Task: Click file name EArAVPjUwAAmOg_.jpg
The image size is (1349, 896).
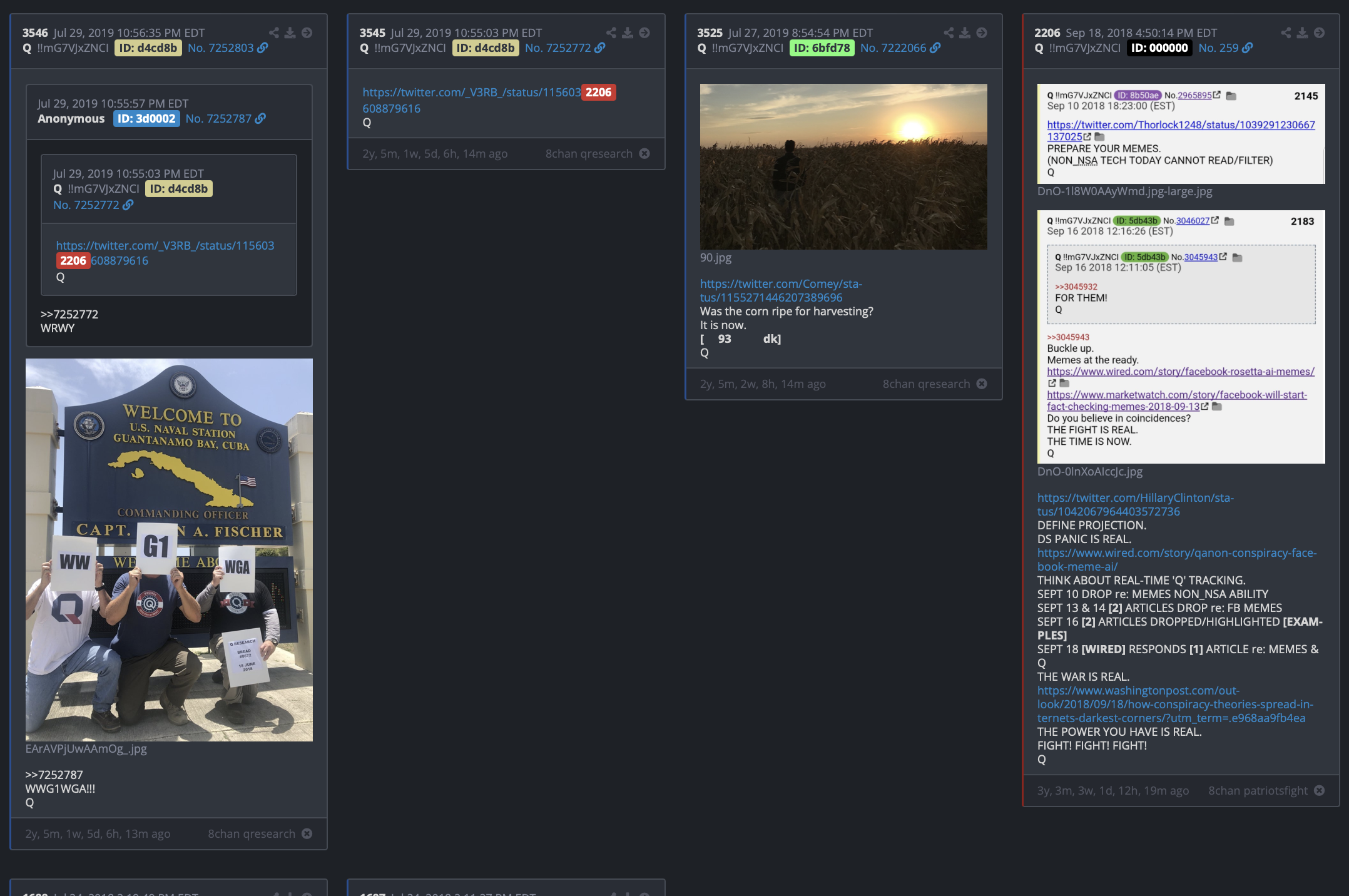Action: tap(86, 748)
